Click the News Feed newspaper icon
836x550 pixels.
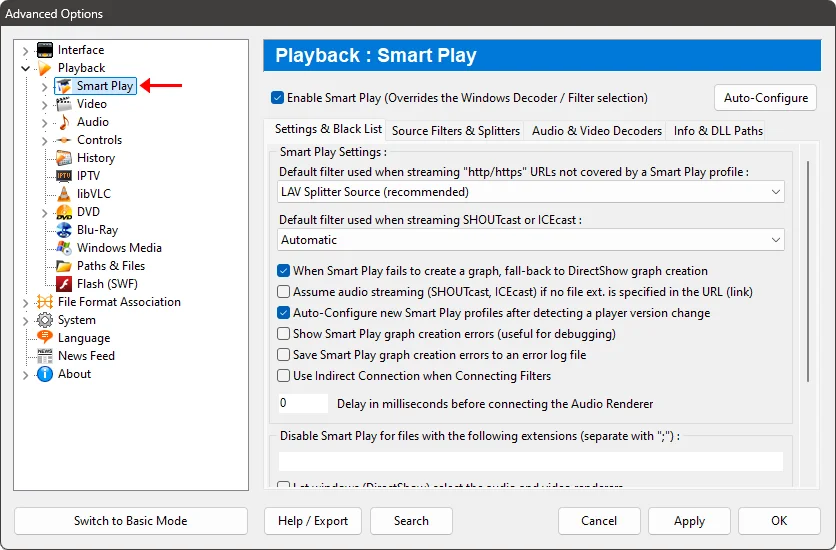pyautogui.click(x=45, y=356)
